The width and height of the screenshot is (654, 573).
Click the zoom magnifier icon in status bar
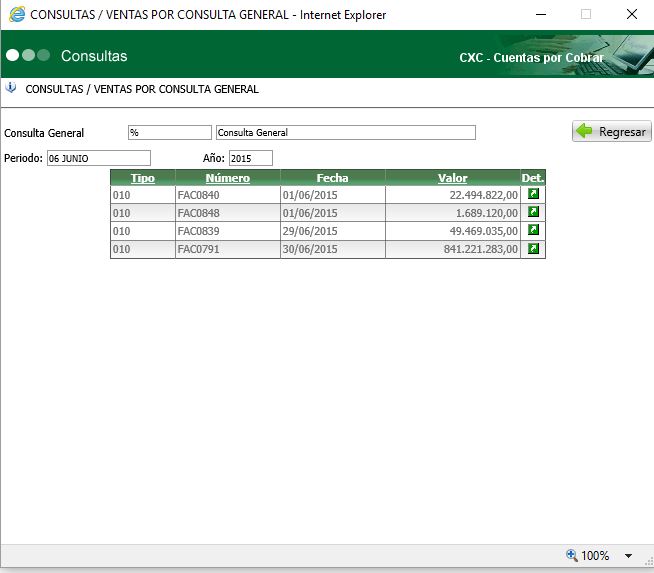pyautogui.click(x=571, y=555)
